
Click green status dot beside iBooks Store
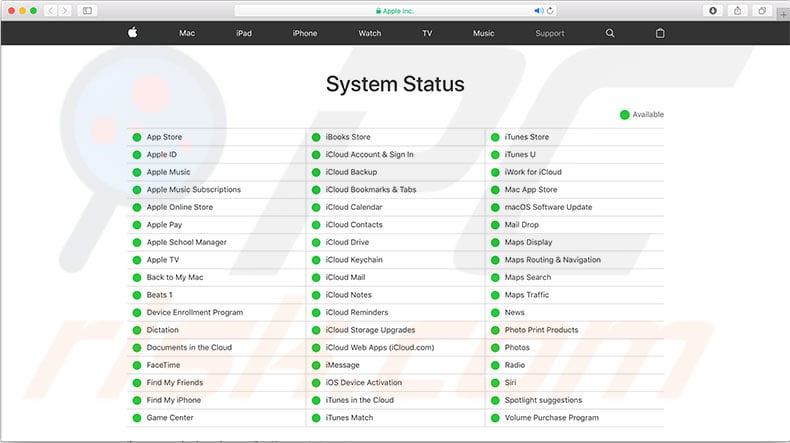pos(316,137)
